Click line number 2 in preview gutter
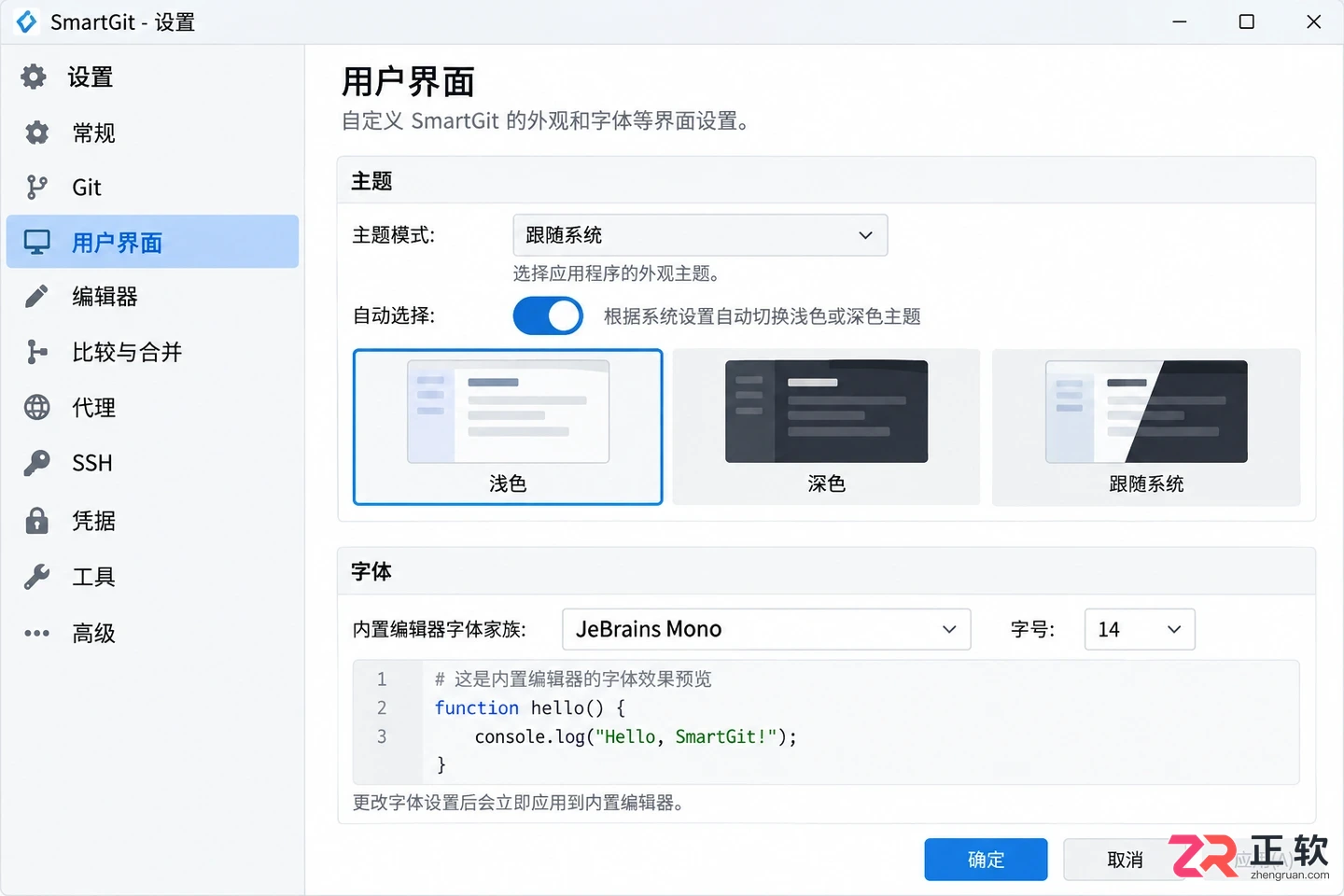Screen dimensions: 1344x896 click(x=381, y=707)
